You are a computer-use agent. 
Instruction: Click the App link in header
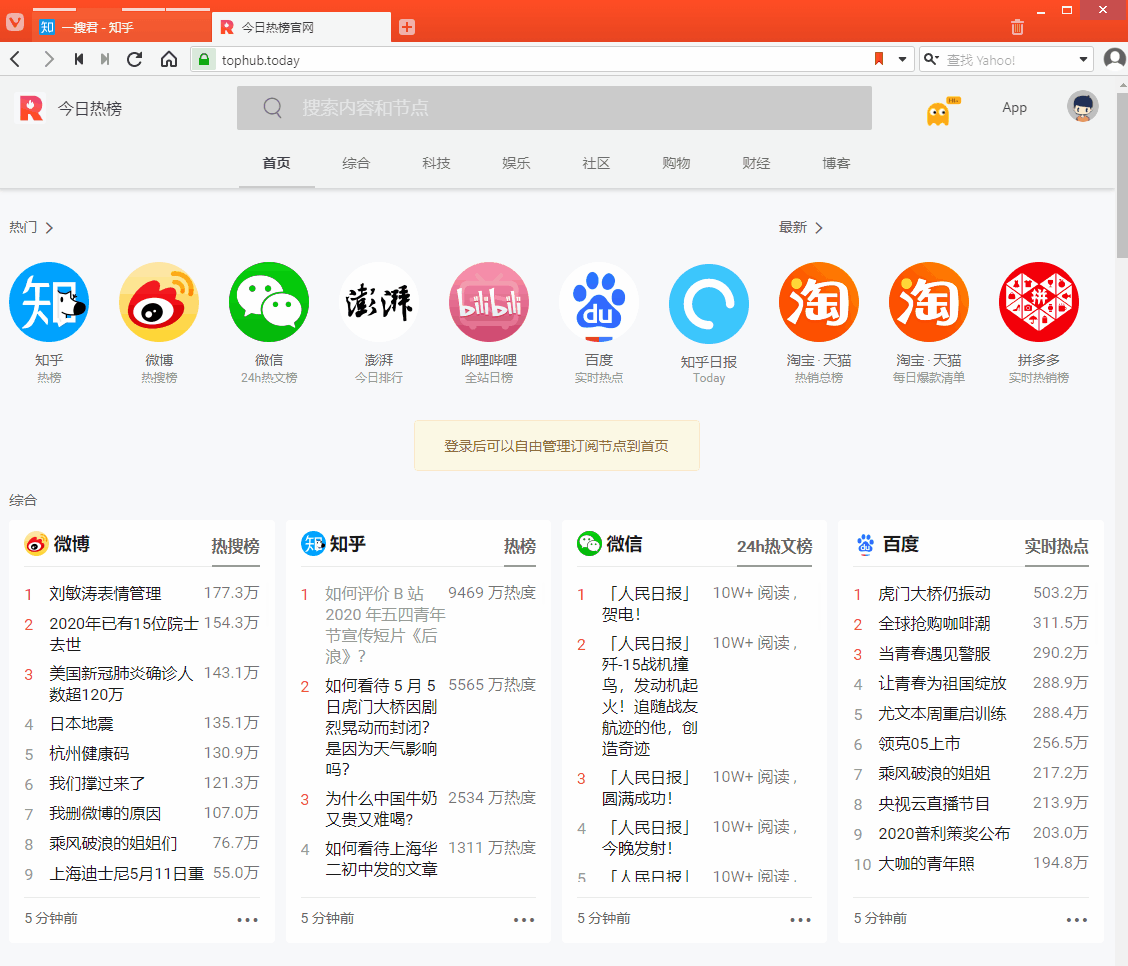(1014, 107)
